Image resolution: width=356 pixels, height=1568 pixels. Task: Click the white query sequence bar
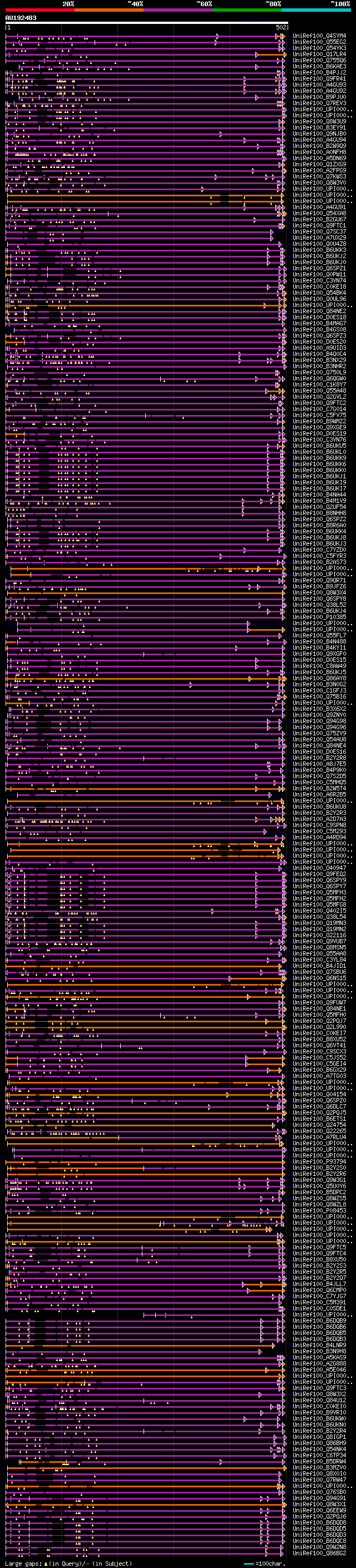(x=146, y=22)
